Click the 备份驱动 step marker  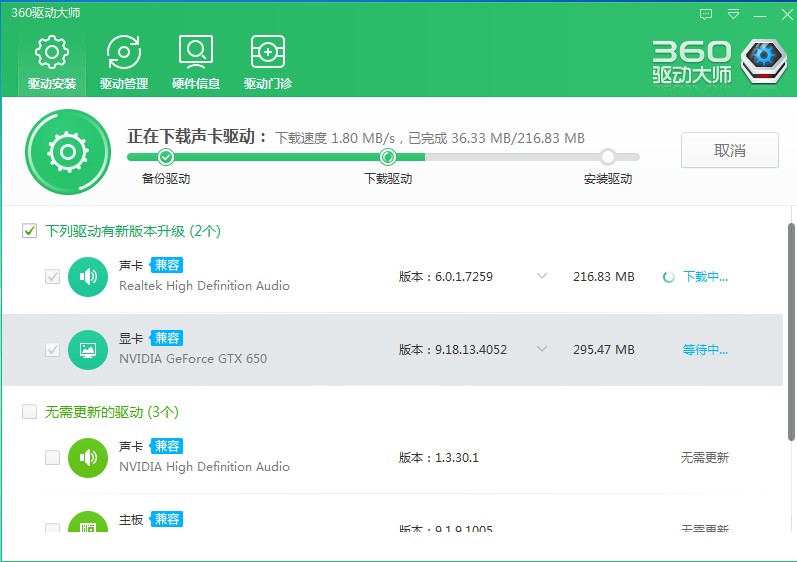point(165,157)
